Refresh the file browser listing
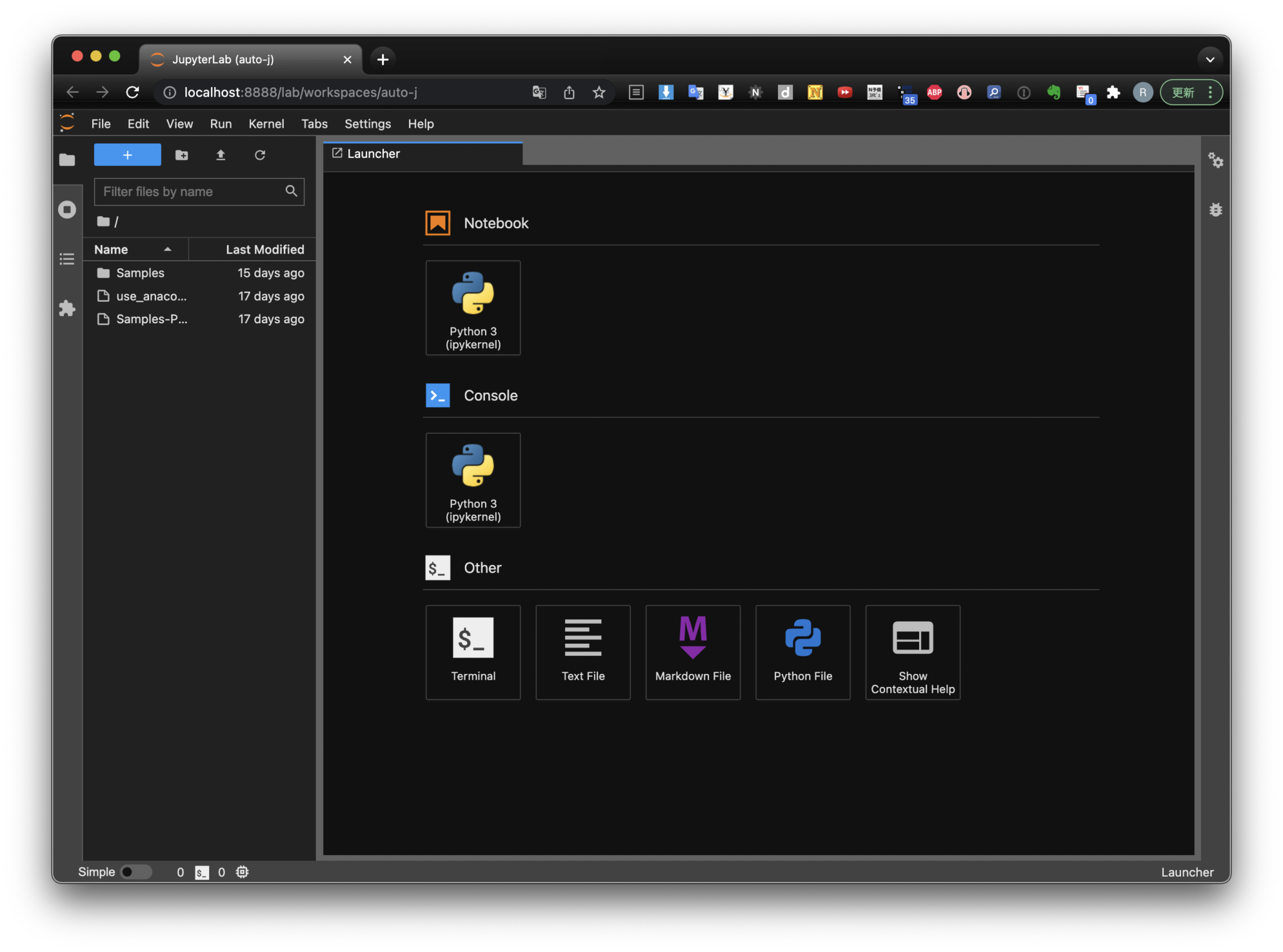Image resolution: width=1283 pixels, height=952 pixels. click(261, 155)
